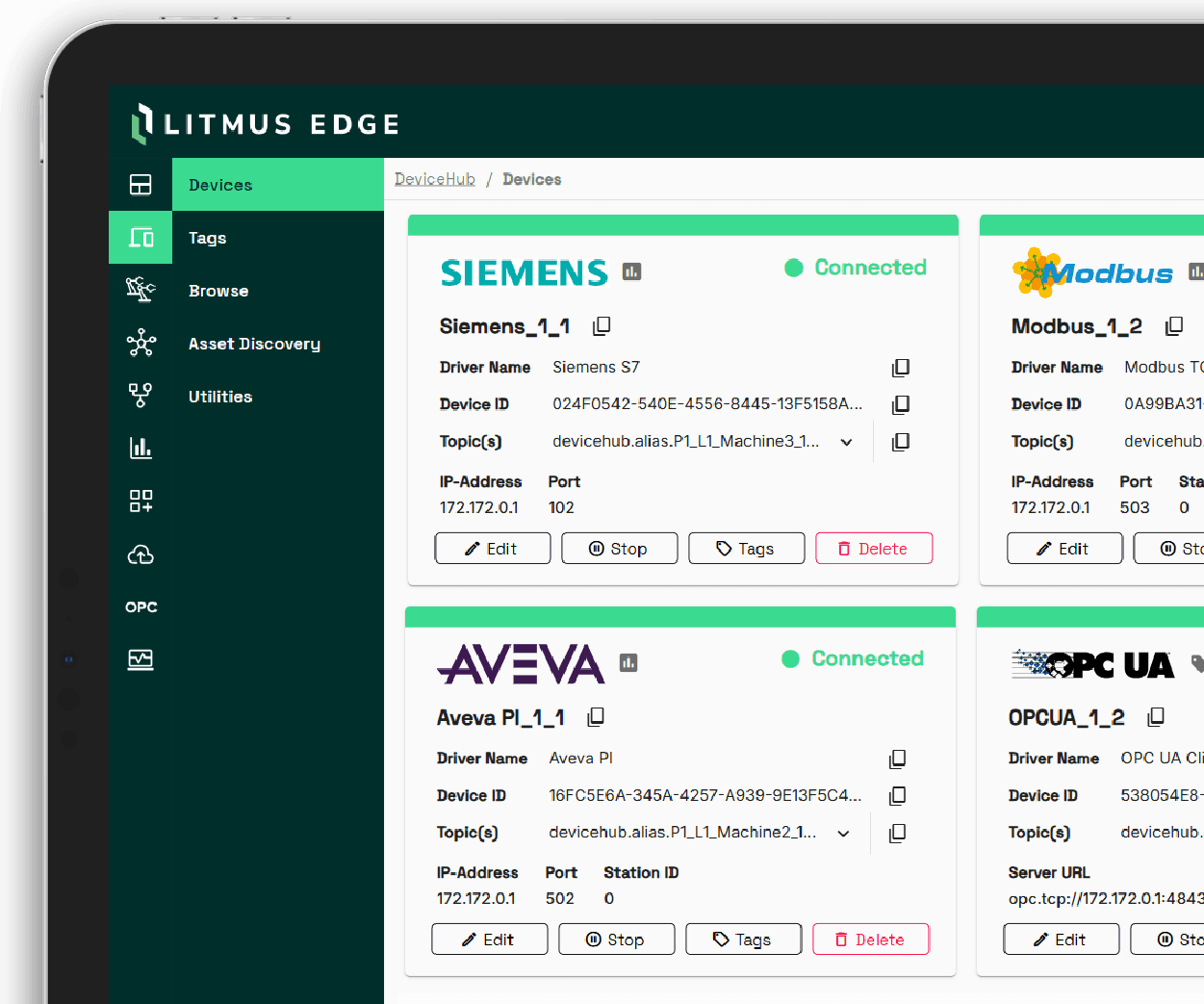Image resolution: width=1204 pixels, height=1004 pixels.
Task: Open the DeviceHub breadcrumb link
Action: [434, 178]
